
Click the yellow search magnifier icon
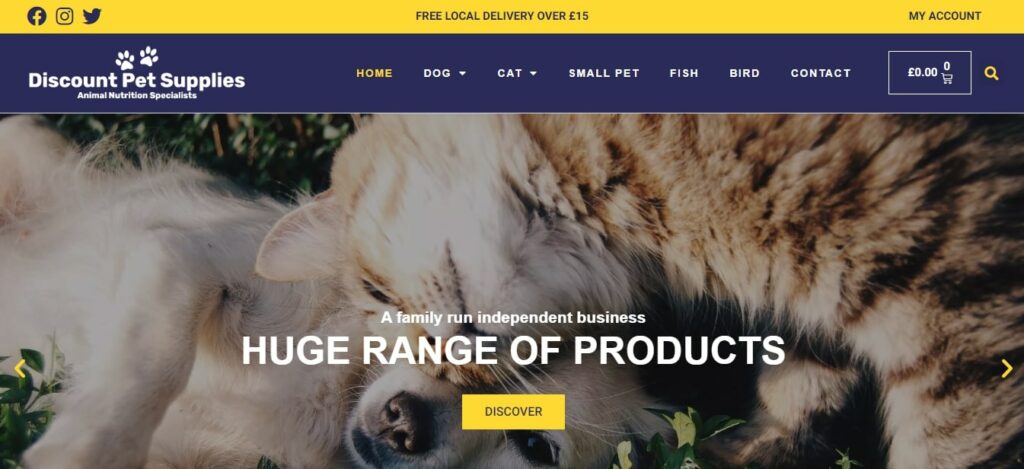(x=991, y=73)
